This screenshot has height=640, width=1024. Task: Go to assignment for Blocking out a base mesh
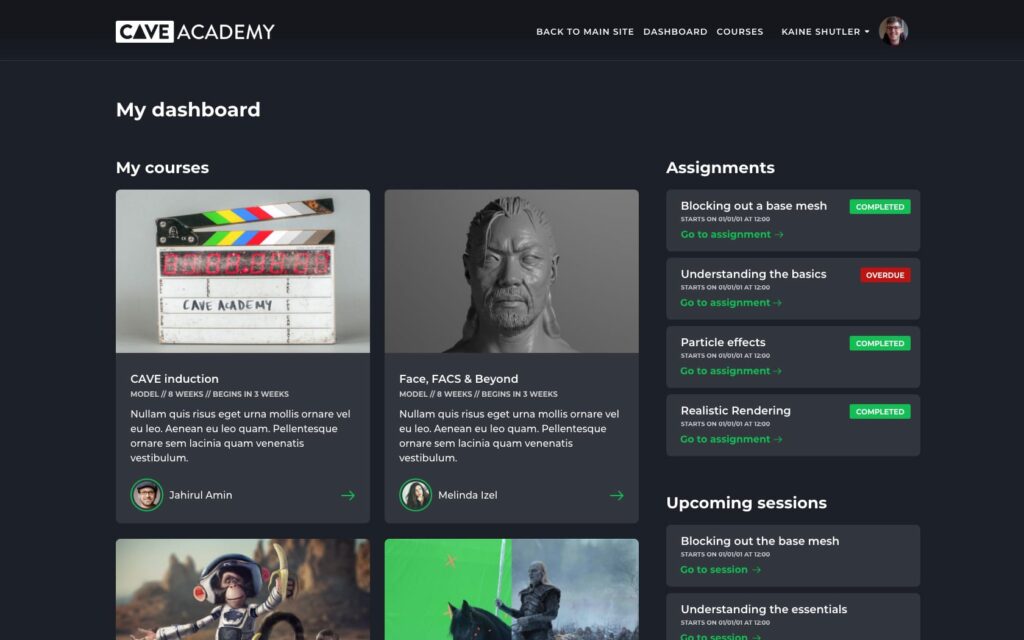coord(732,234)
